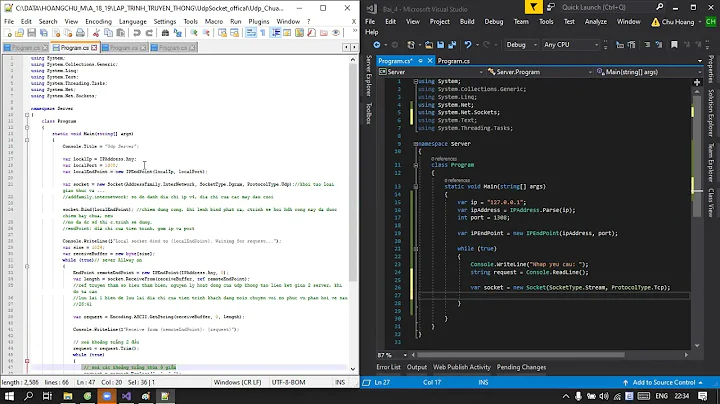The image size is (720, 404).
Task: Collapse class Program fold in Notepad++
Action: coord(27,127)
